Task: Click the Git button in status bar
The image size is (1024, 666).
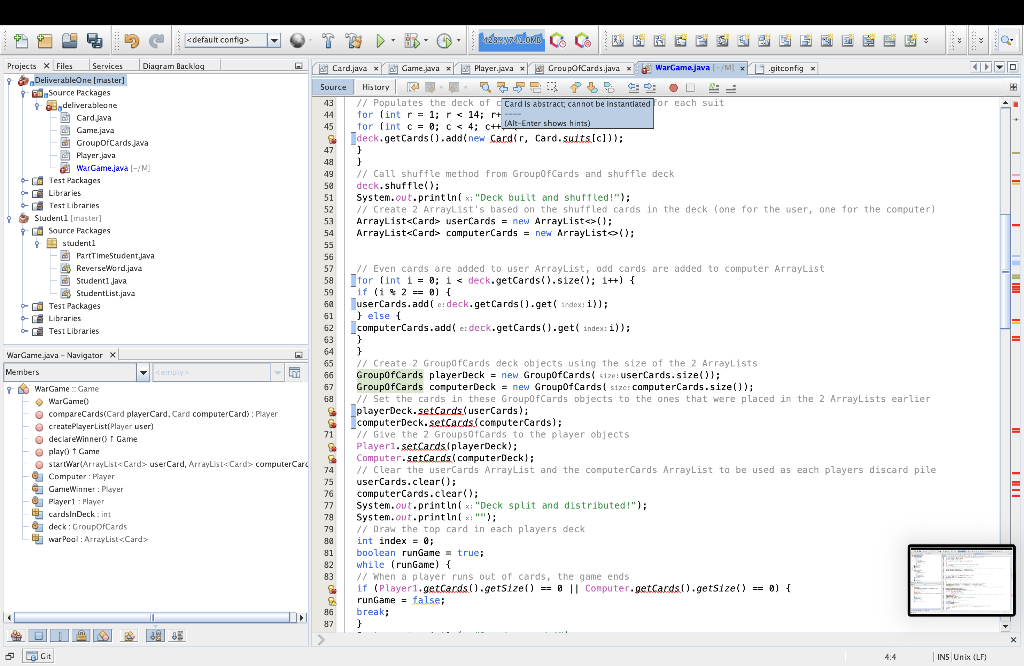Action: tap(39, 656)
